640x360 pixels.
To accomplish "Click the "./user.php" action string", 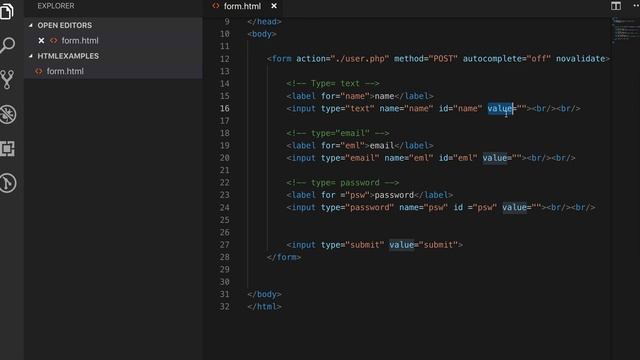I will (x=360, y=59).
